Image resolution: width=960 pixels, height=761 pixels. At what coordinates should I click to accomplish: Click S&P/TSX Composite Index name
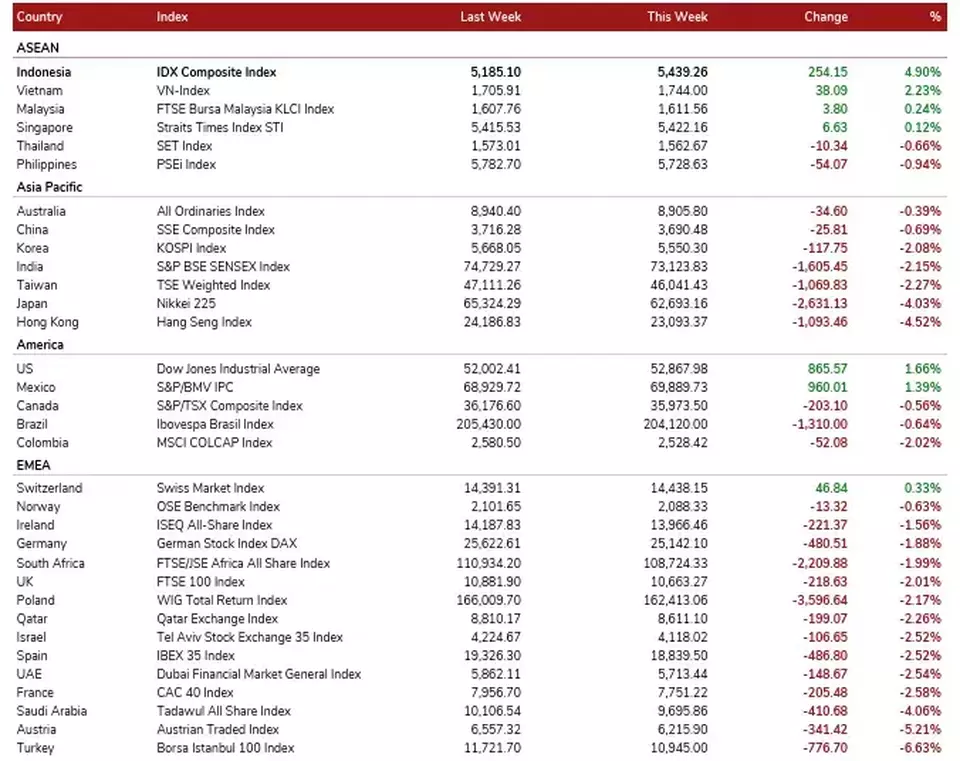tap(230, 405)
